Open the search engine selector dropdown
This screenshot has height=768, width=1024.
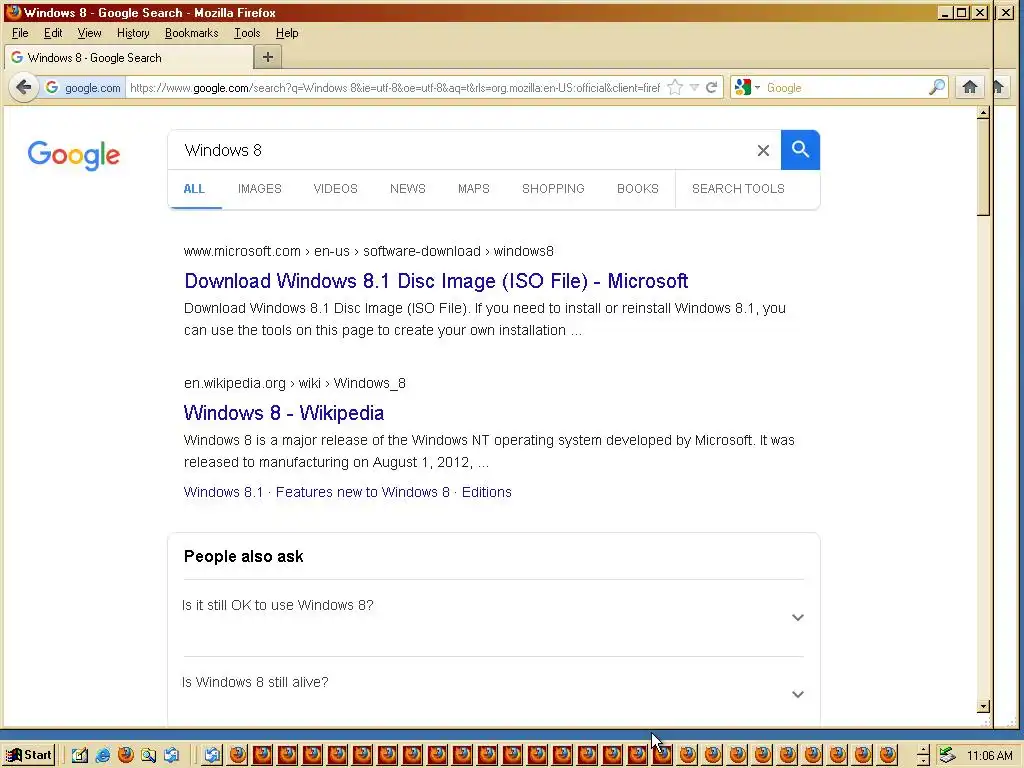coord(748,87)
